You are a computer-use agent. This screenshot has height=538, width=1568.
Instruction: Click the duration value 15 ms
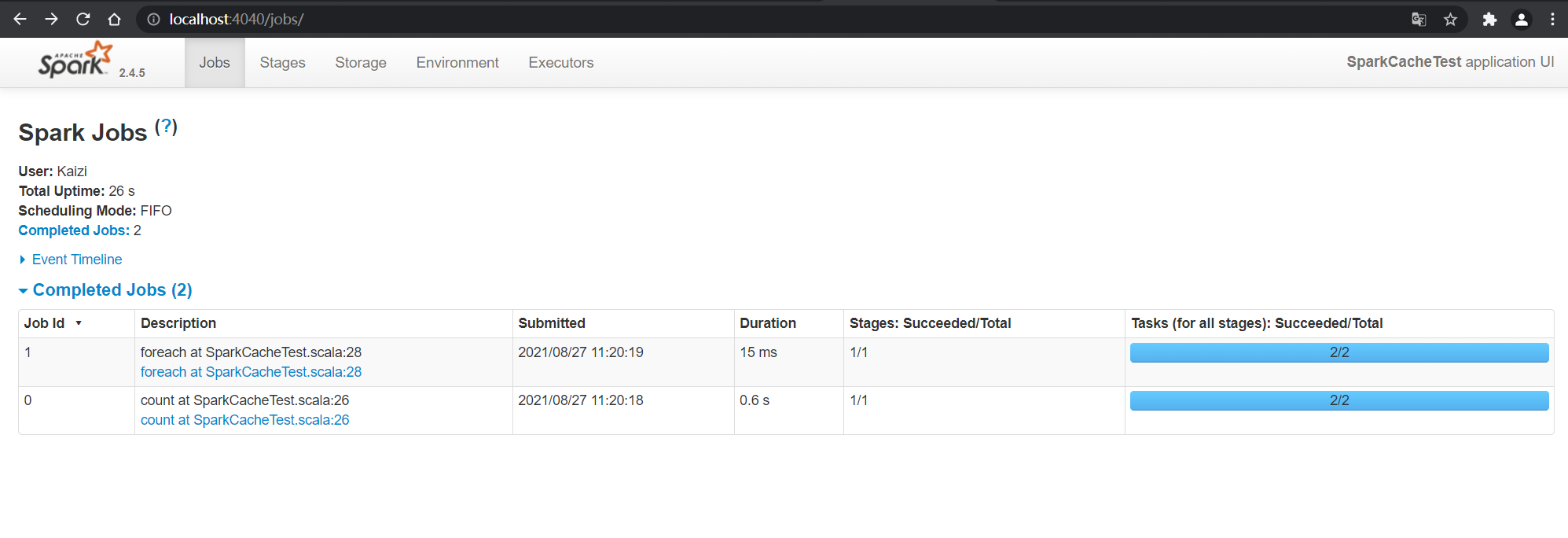[x=758, y=352]
